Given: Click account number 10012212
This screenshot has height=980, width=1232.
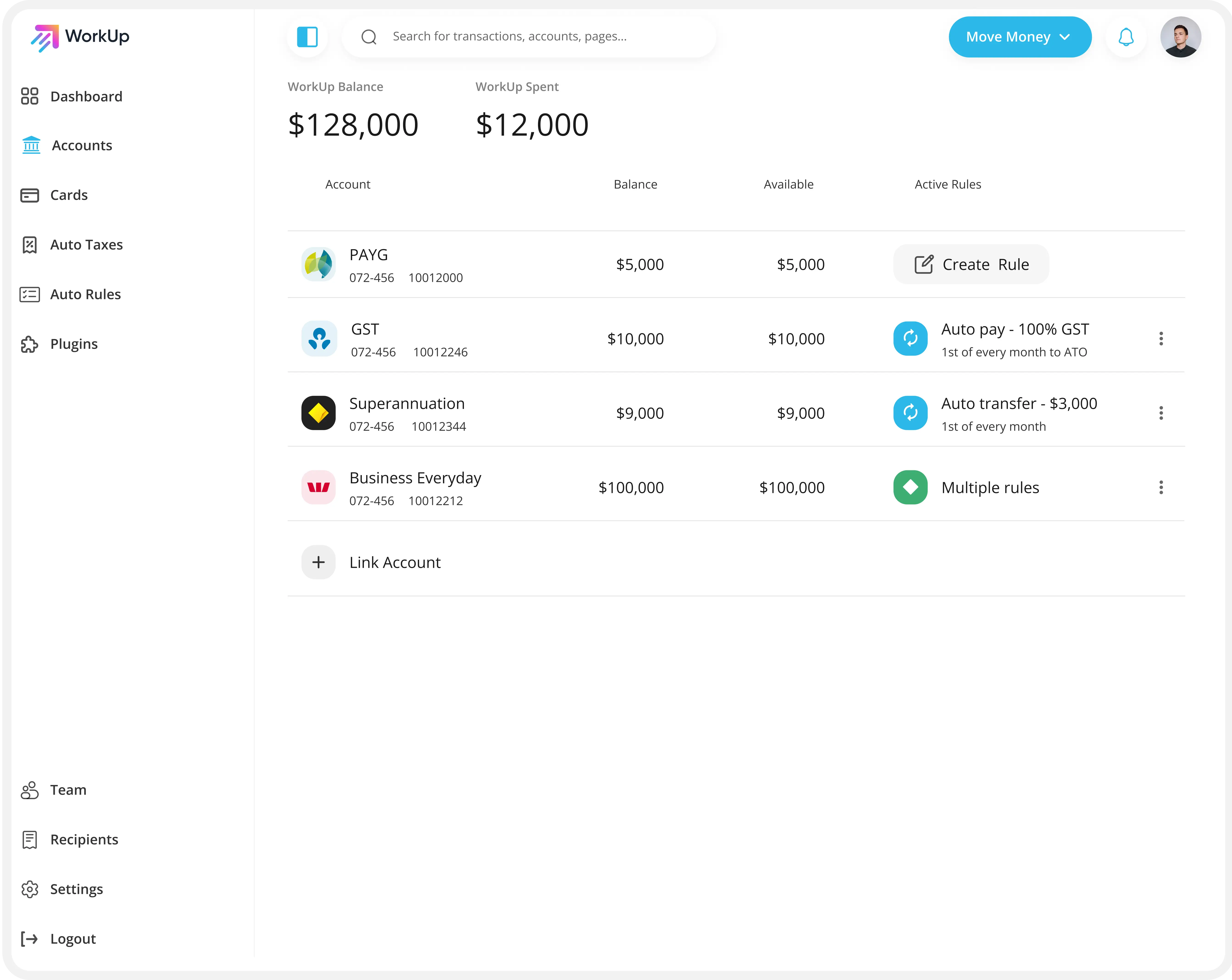Looking at the screenshot, I should click(x=435, y=501).
